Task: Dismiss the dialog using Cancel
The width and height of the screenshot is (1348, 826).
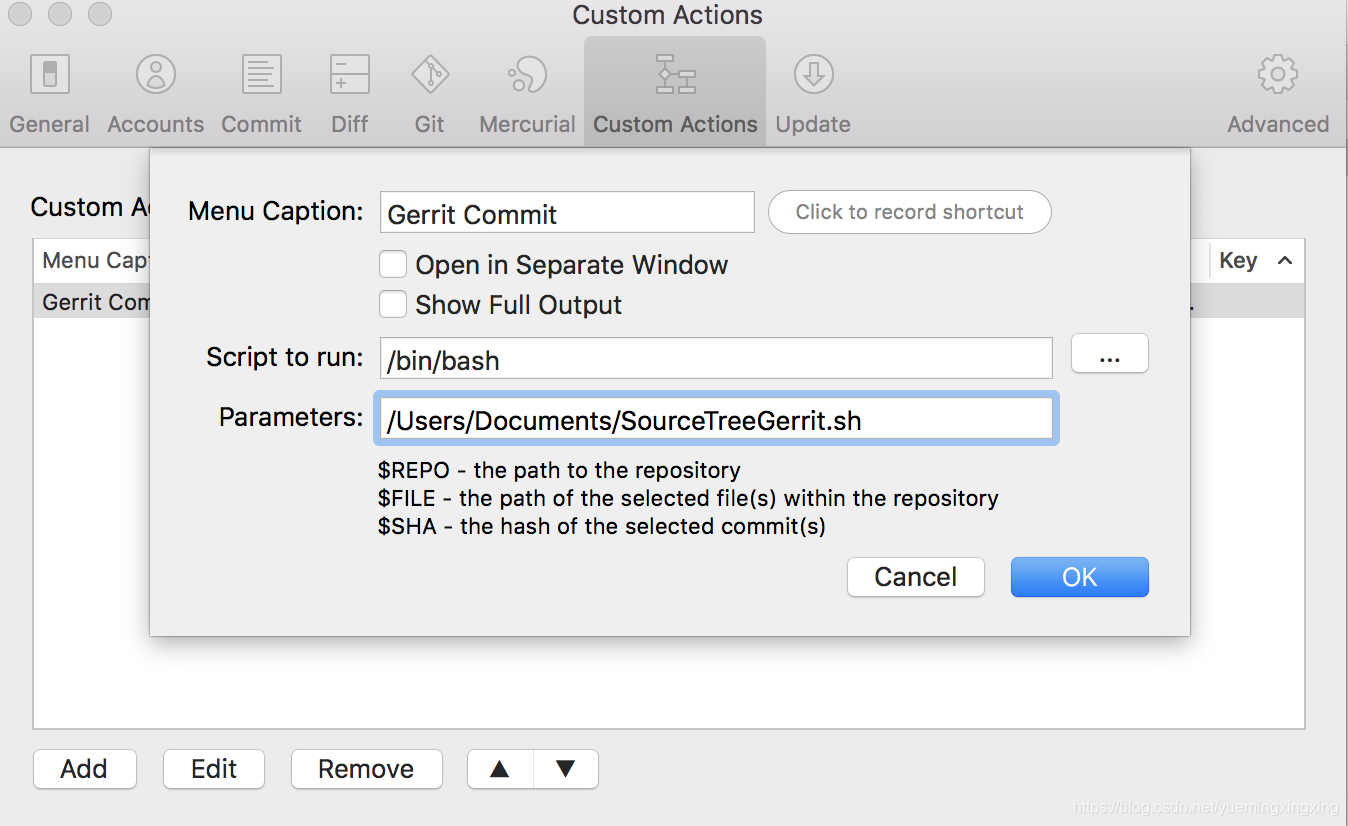Action: 915,577
